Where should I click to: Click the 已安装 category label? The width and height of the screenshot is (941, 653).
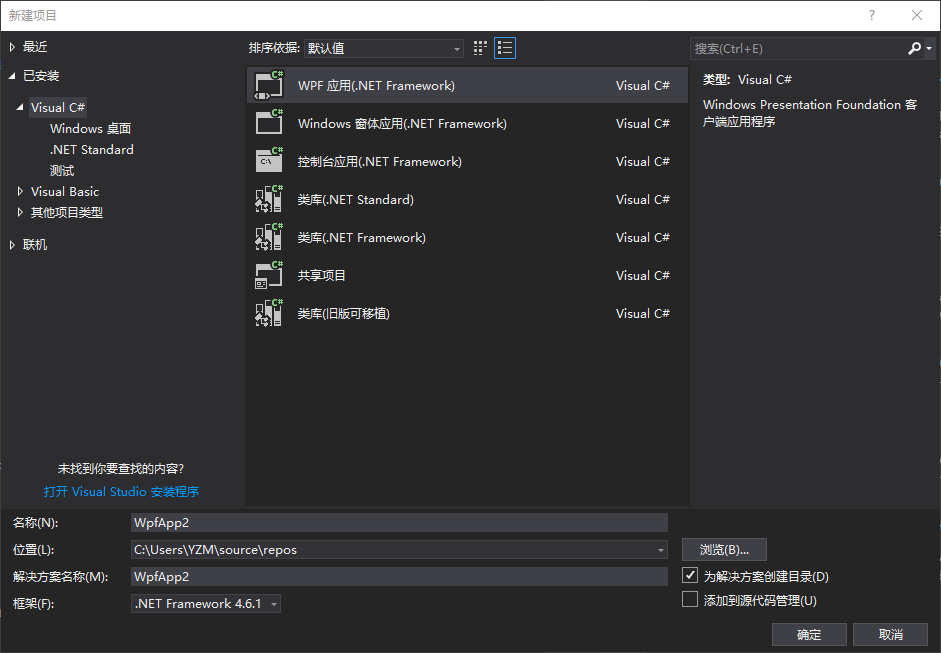point(41,76)
